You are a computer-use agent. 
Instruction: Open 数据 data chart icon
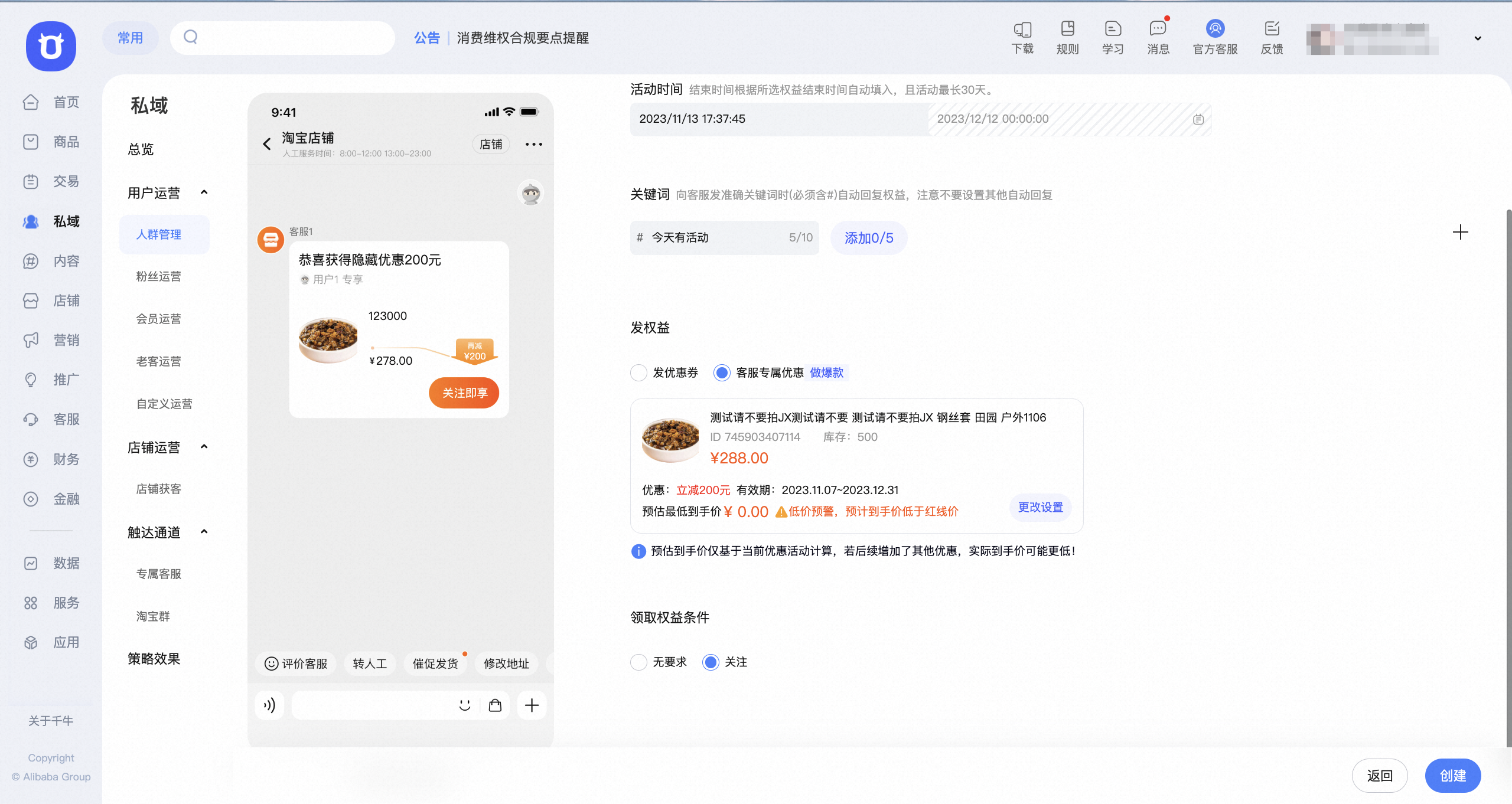coord(31,563)
